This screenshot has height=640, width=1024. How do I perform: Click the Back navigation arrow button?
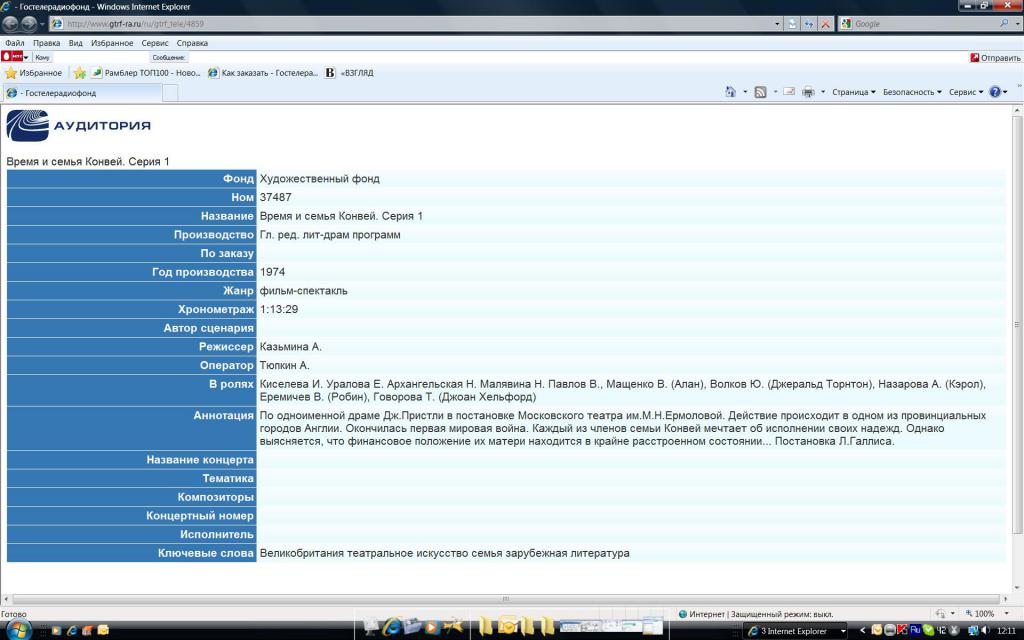tap(11, 23)
